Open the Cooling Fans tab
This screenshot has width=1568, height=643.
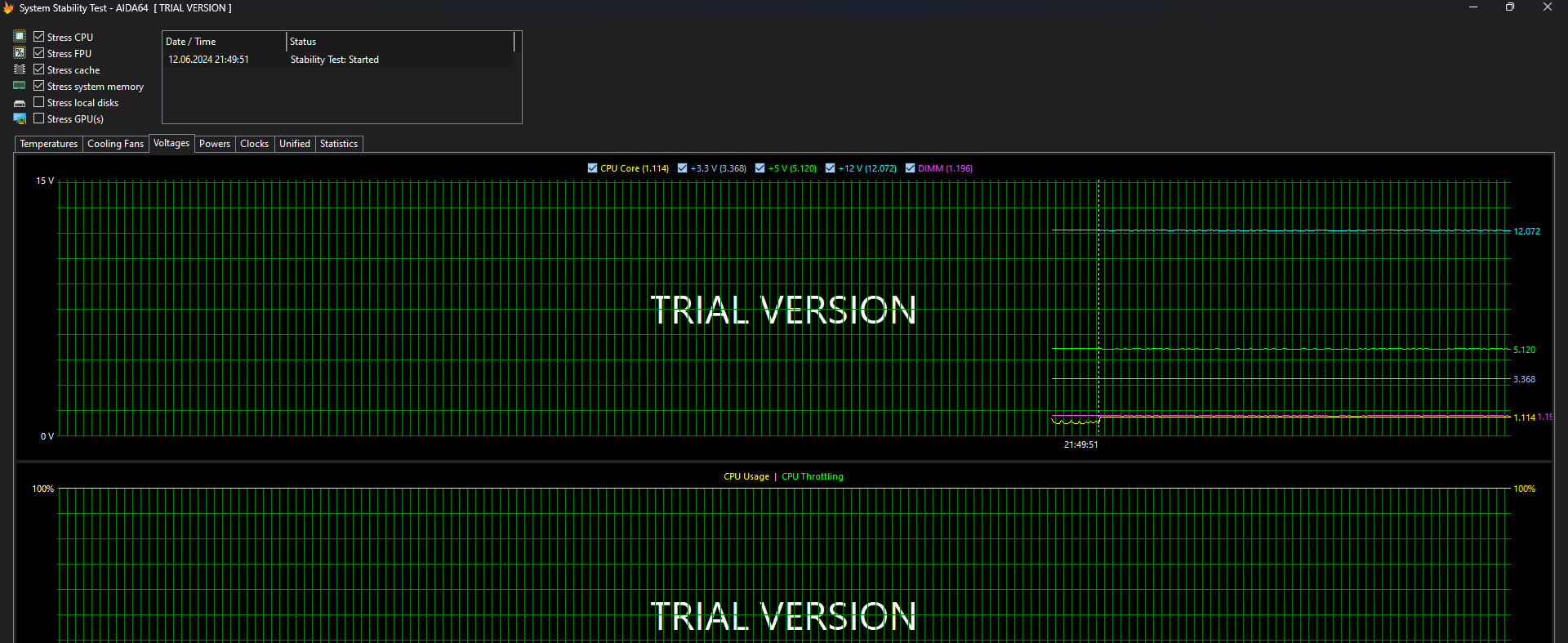pos(115,144)
